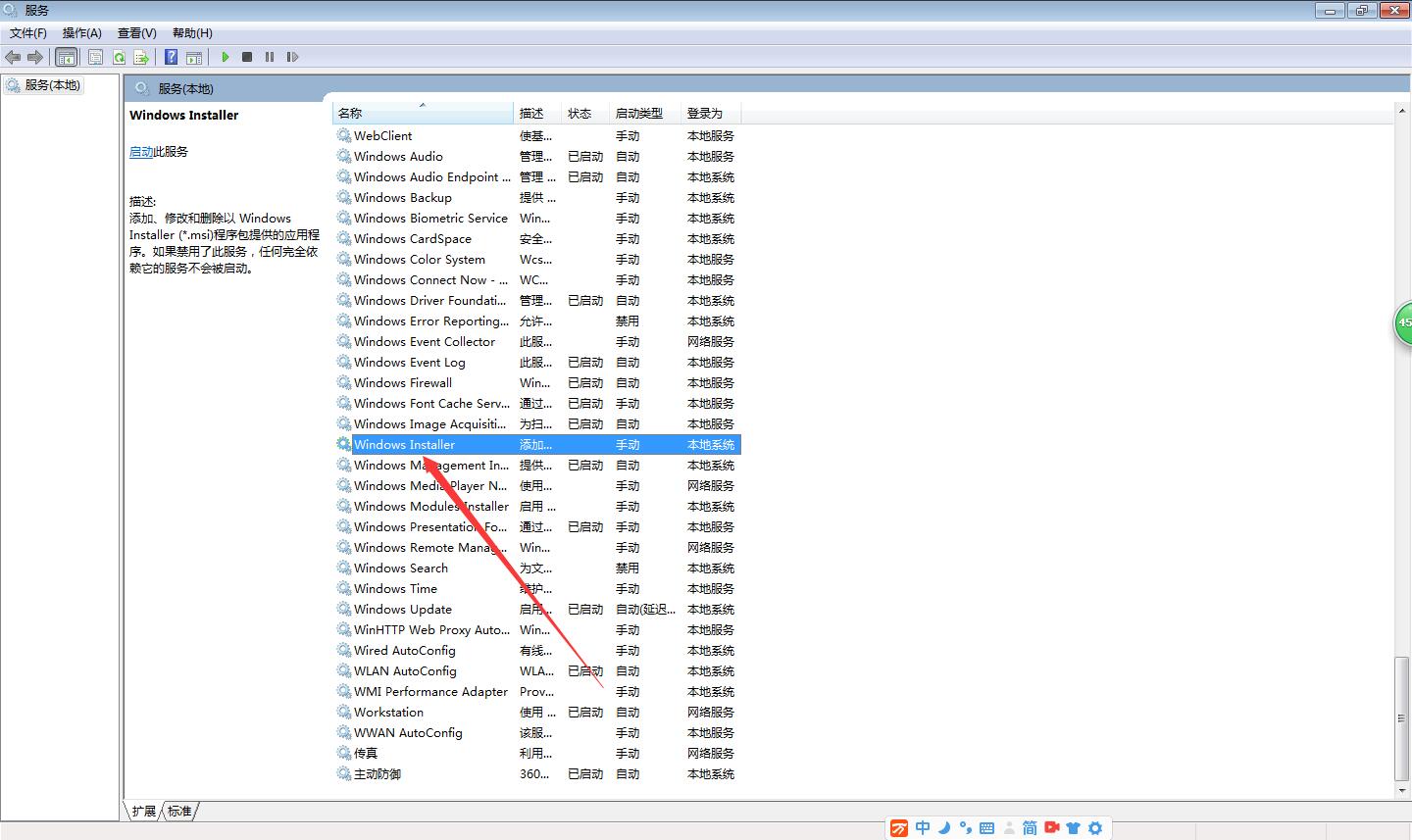The height and width of the screenshot is (840, 1412).
Task: Click the gear icon beside Workstation
Action: click(343, 712)
